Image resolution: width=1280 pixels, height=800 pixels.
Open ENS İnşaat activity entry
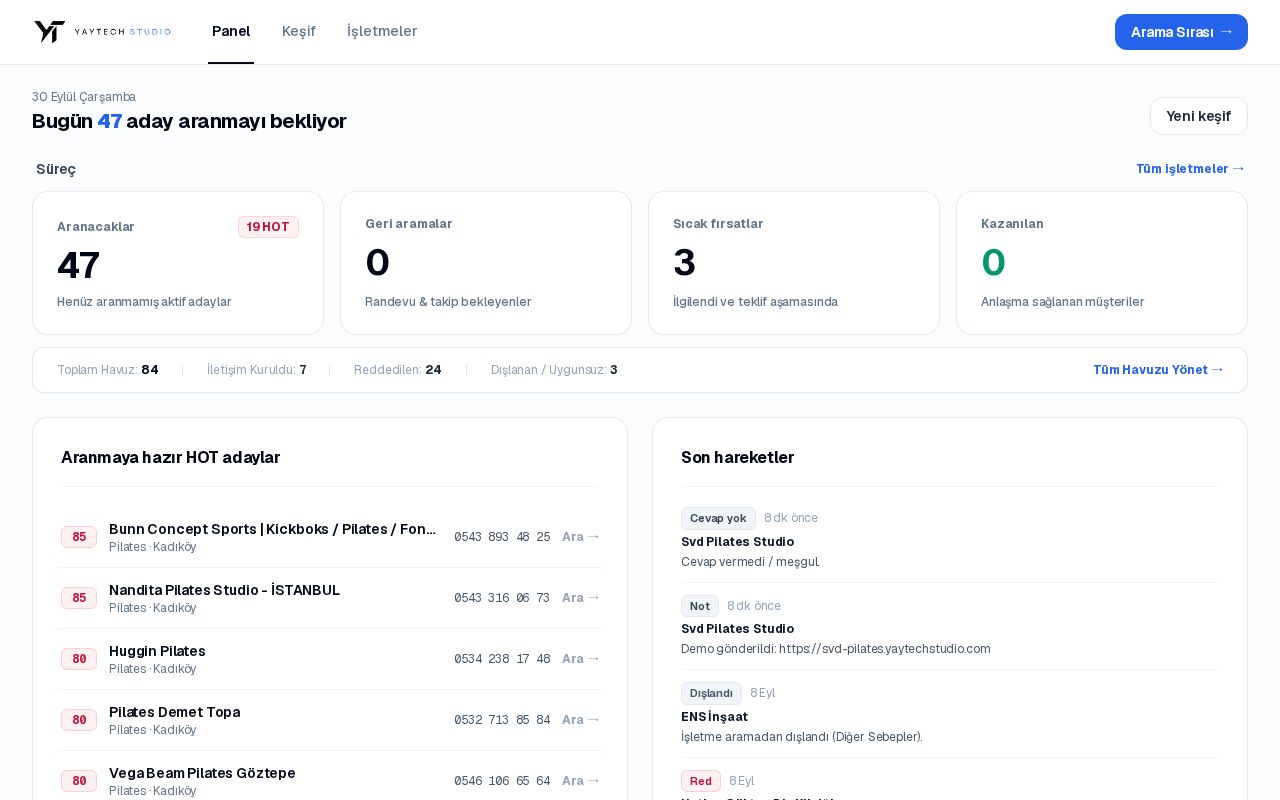point(714,717)
